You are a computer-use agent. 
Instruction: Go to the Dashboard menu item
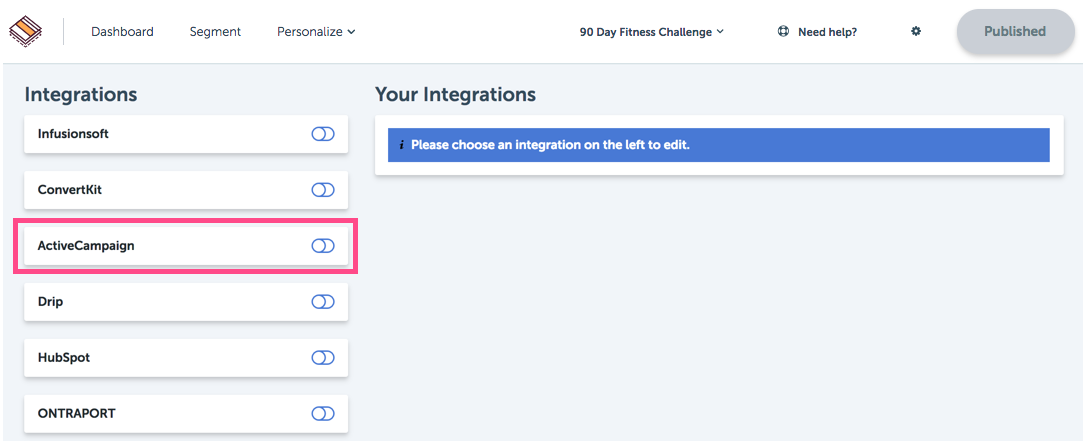tap(122, 32)
